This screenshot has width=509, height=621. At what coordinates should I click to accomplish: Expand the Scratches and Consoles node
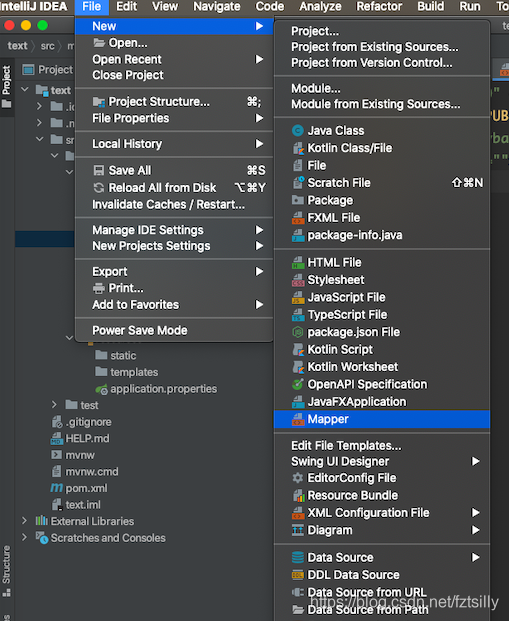25,537
